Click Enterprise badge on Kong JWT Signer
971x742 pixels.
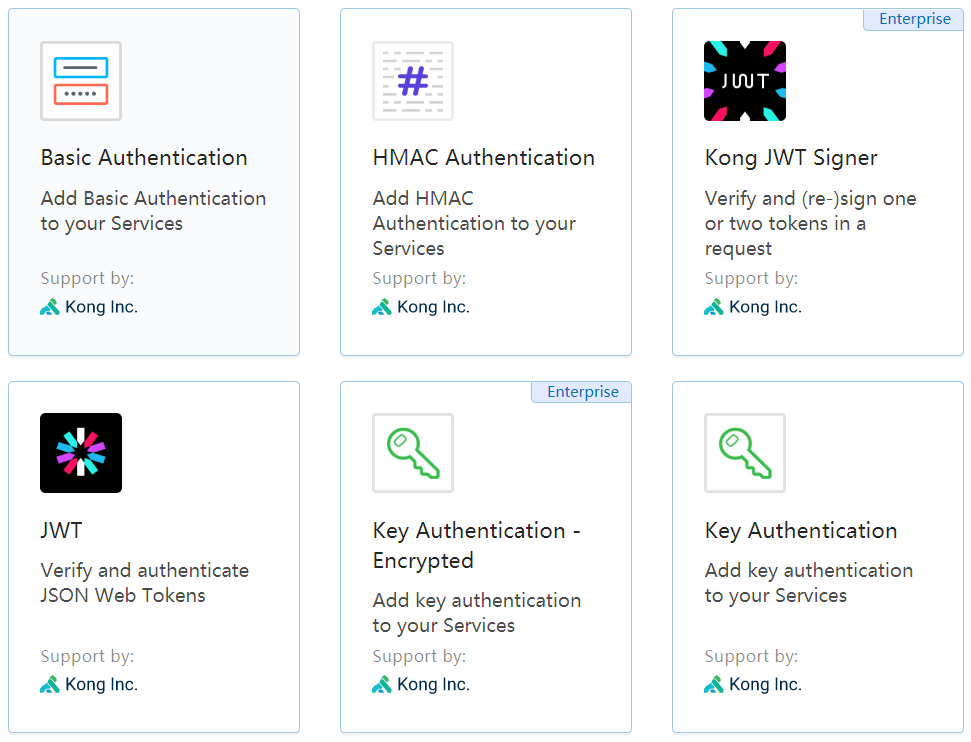914,19
